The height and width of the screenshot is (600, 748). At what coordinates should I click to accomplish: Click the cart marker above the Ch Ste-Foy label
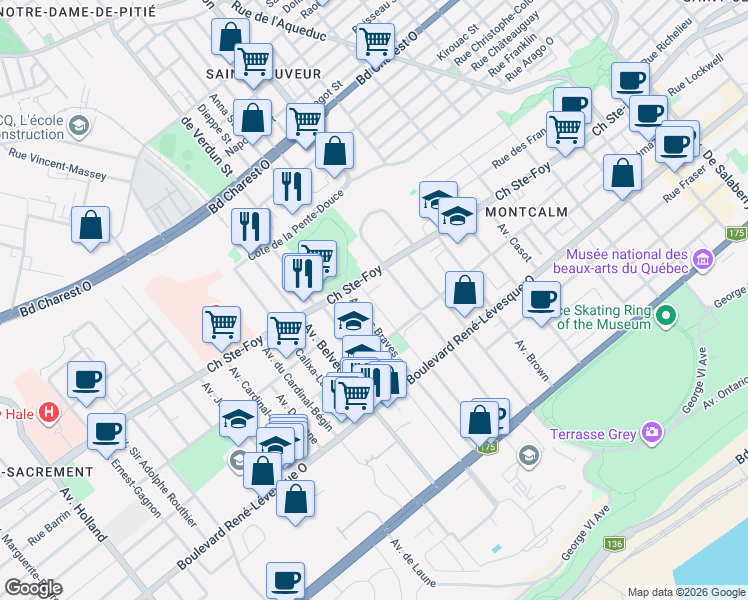coord(221,325)
